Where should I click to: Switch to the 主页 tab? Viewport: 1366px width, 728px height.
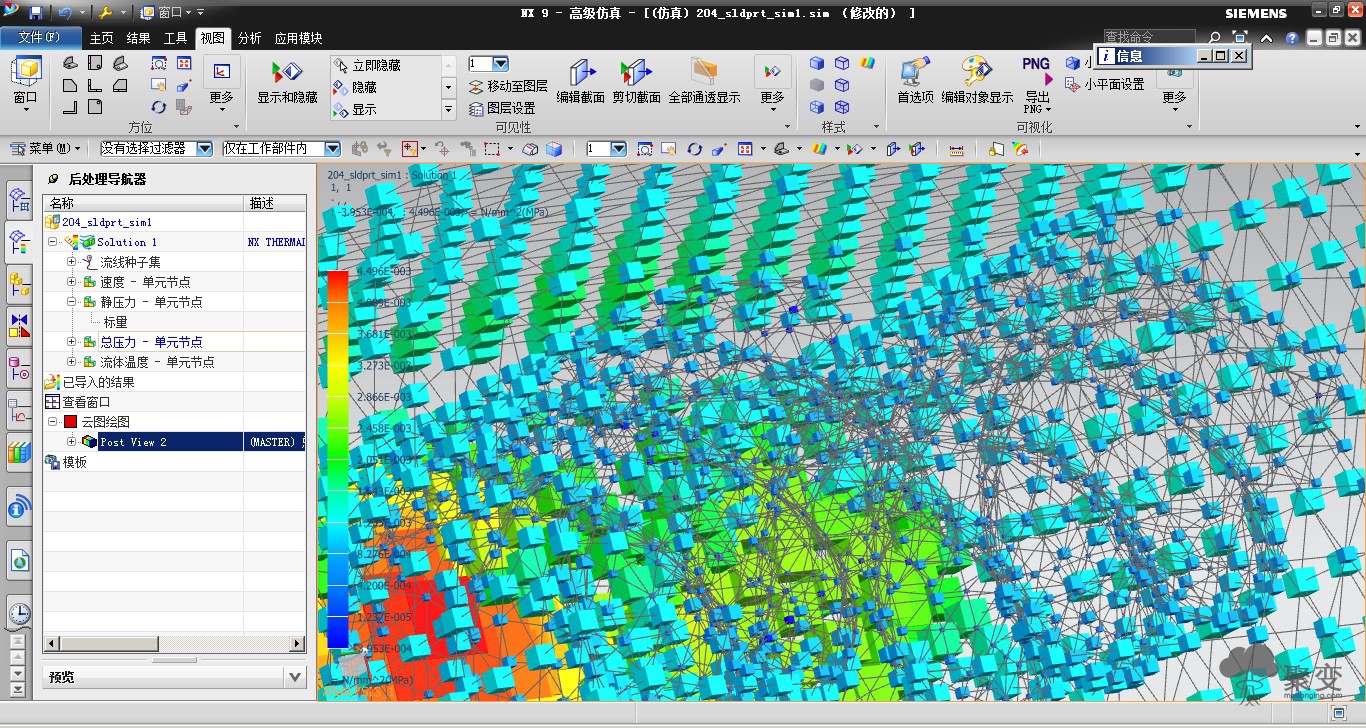coord(102,39)
